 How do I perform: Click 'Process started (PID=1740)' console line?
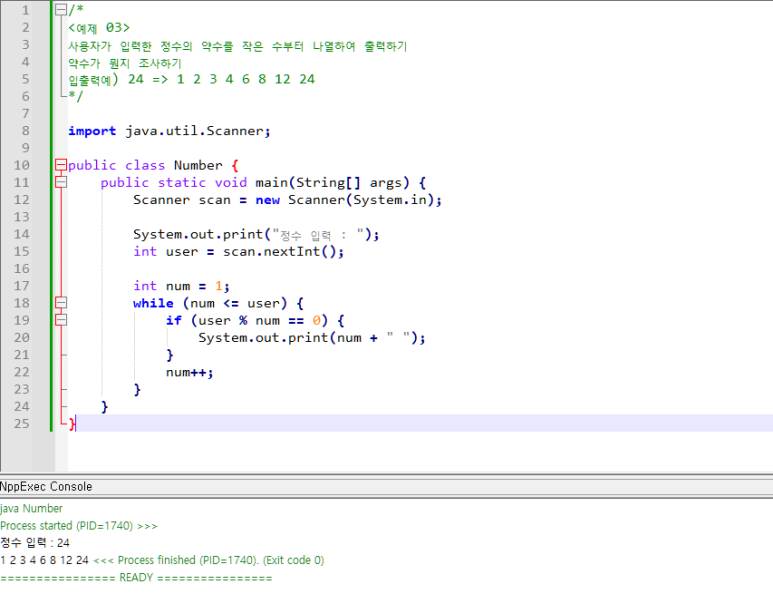click(67, 525)
